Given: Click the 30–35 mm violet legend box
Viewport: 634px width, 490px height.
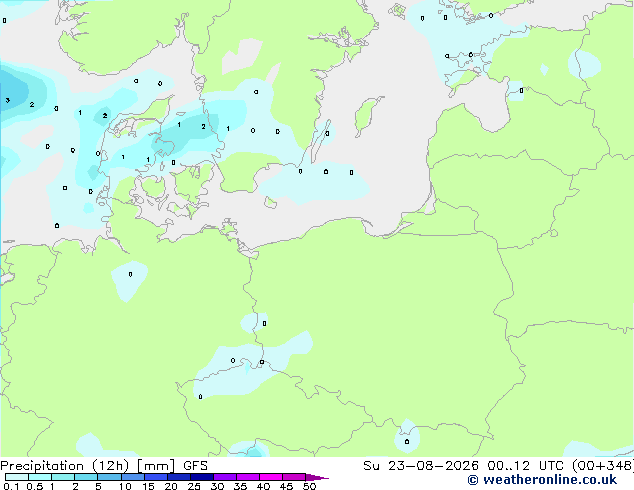Looking at the screenshot, I should click(x=225, y=477).
